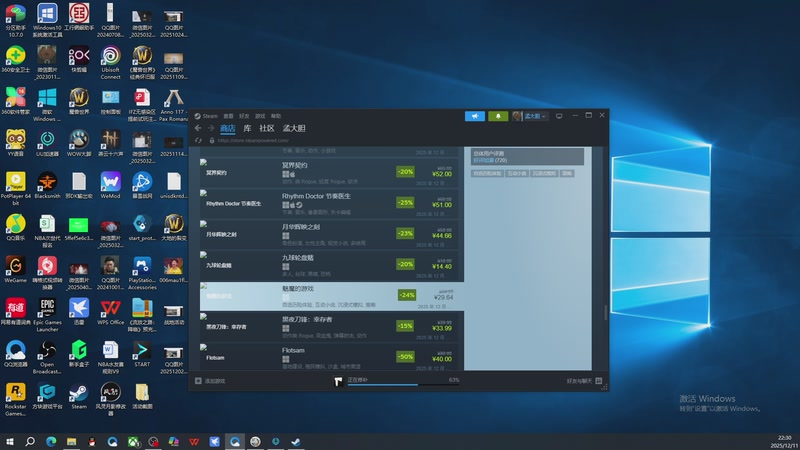The width and height of the screenshot is (800, 450).
Task: Open the Windows Start menu
Action: [x=9, y=441]
